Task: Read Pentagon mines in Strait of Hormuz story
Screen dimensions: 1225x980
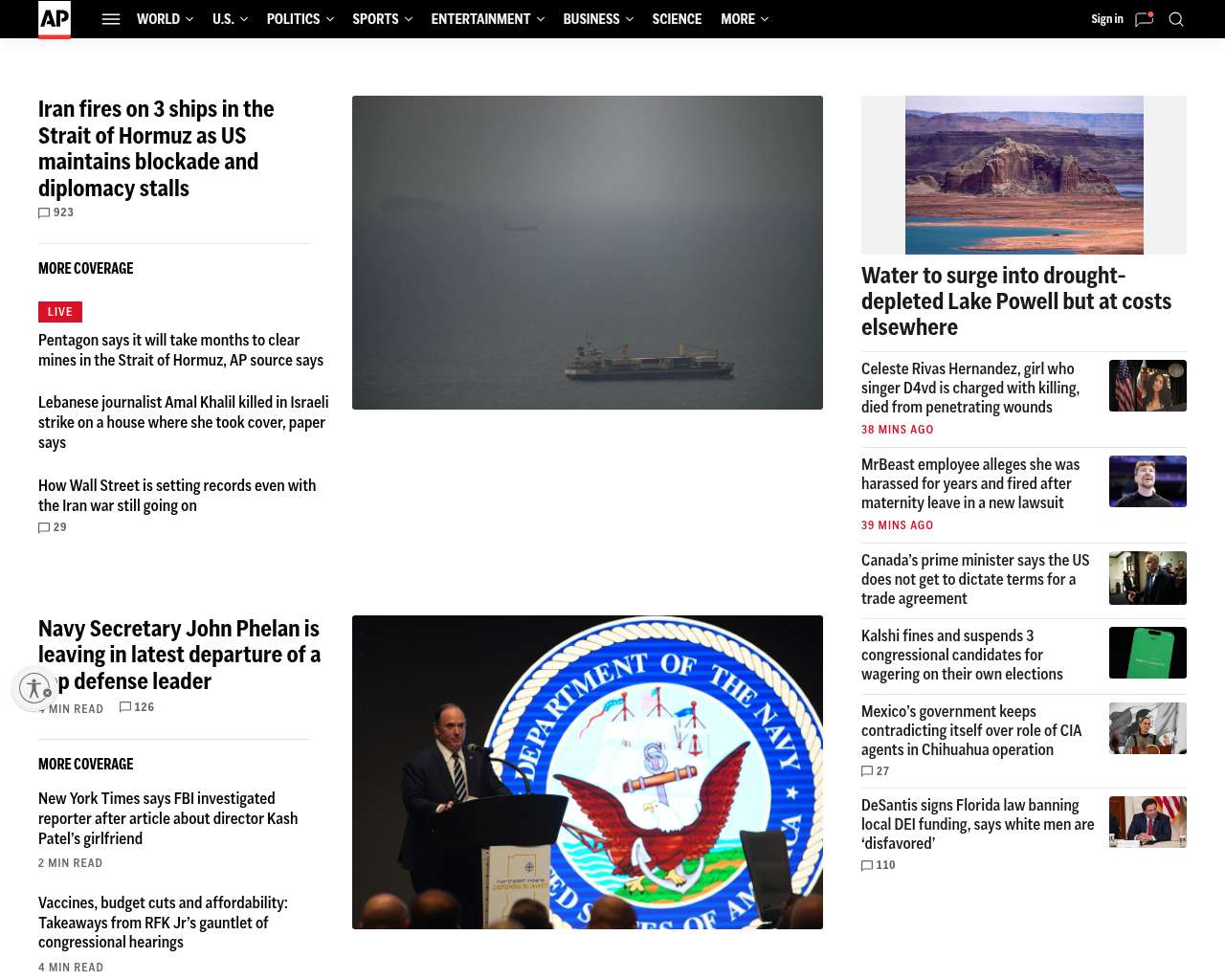Action: coord(181,350)
